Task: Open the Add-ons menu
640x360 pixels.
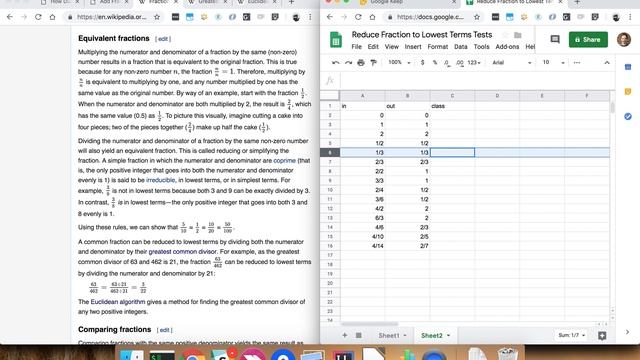Action: pyautogui.click(x=507, y=47)
